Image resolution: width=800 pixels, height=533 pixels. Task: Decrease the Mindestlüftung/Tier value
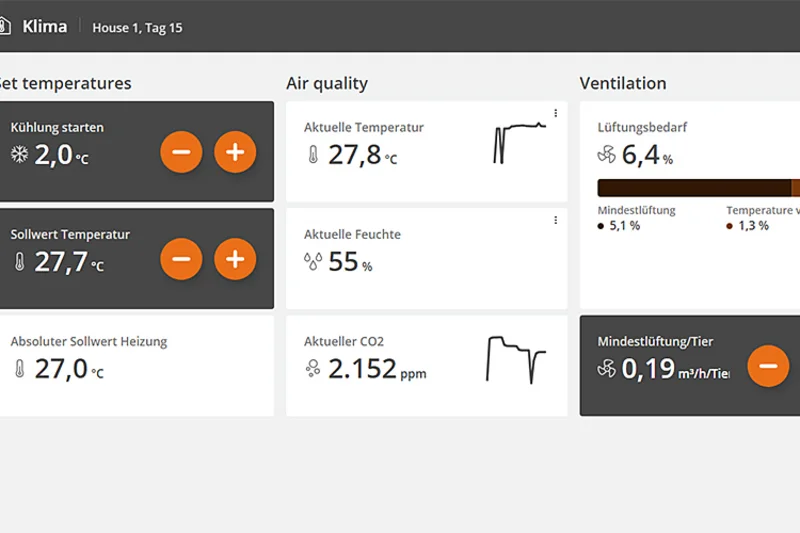[768, 366]
